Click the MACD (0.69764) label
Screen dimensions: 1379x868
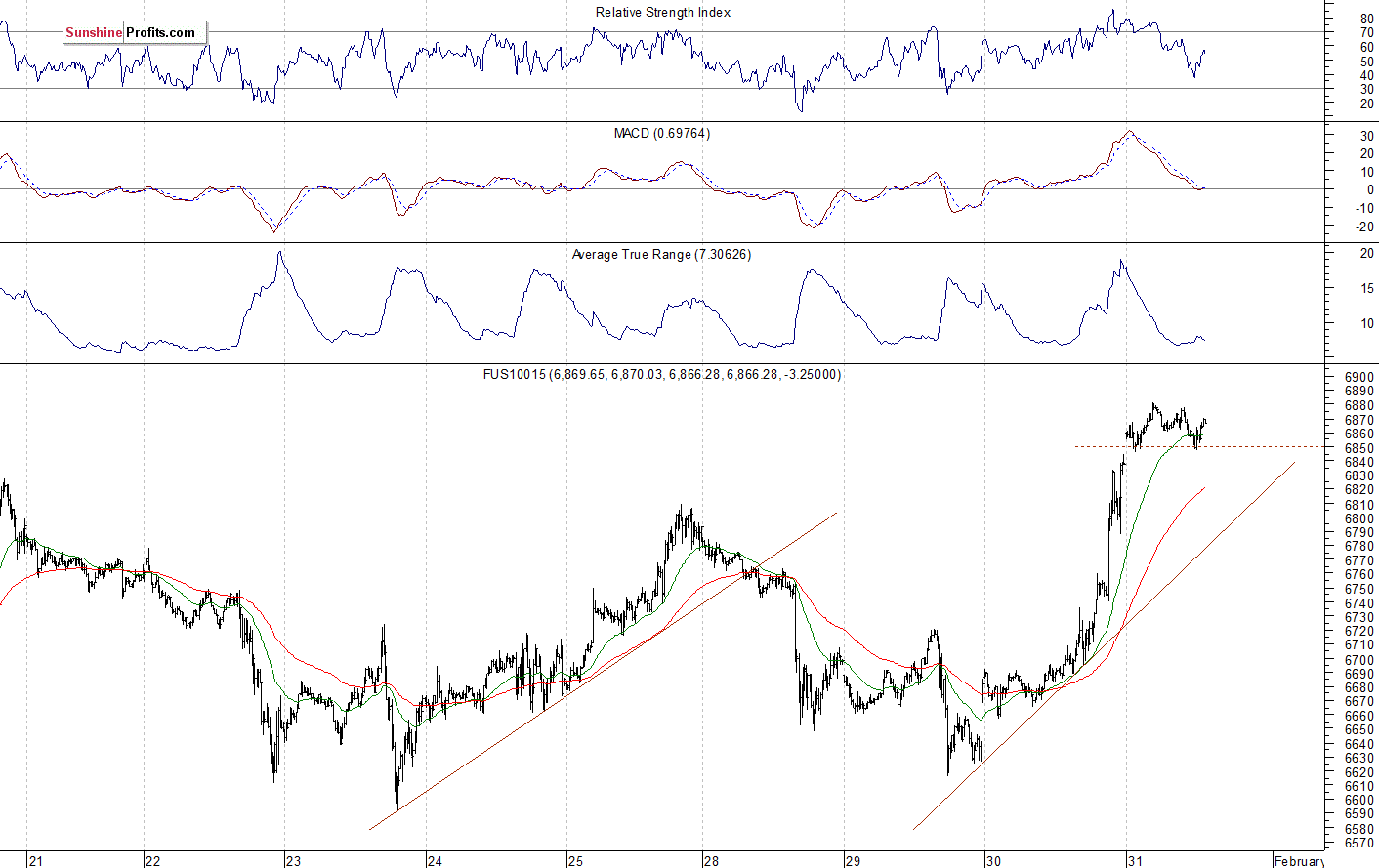point(662,133)
